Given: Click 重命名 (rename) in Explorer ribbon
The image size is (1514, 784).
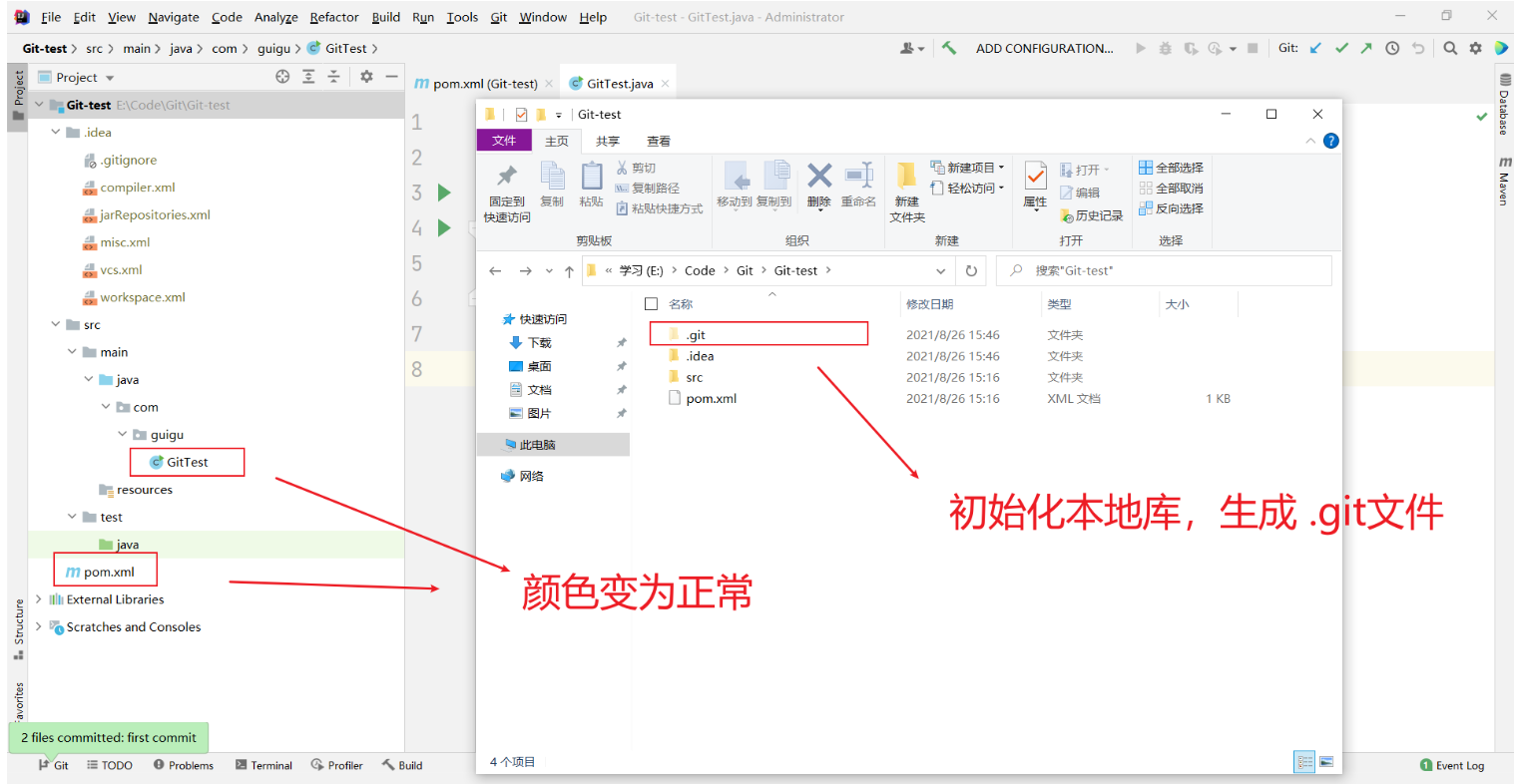Looking at the screenshot, I should click(x=858, y=186).
